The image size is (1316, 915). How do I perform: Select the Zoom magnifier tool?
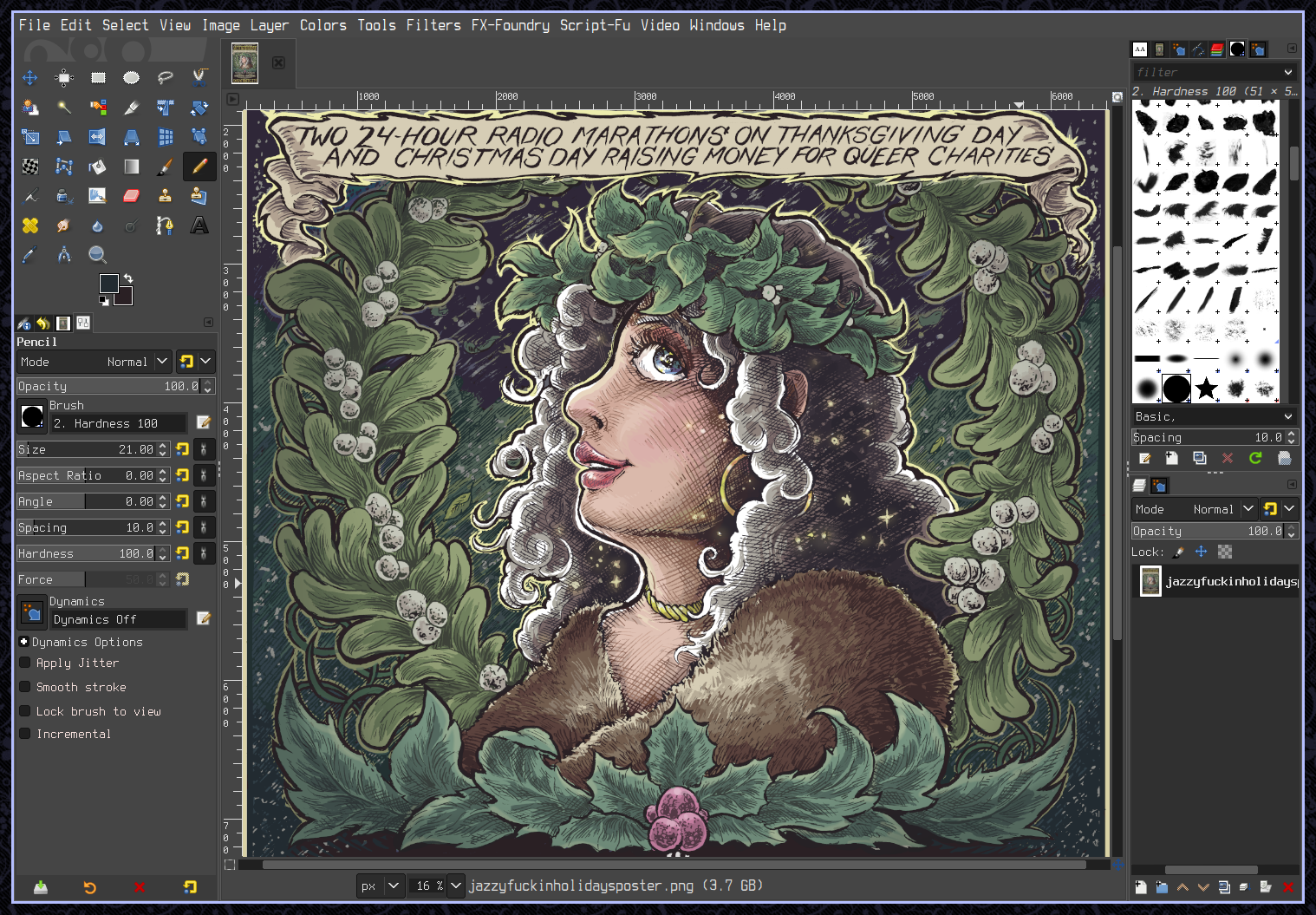[x=97, y=255]
